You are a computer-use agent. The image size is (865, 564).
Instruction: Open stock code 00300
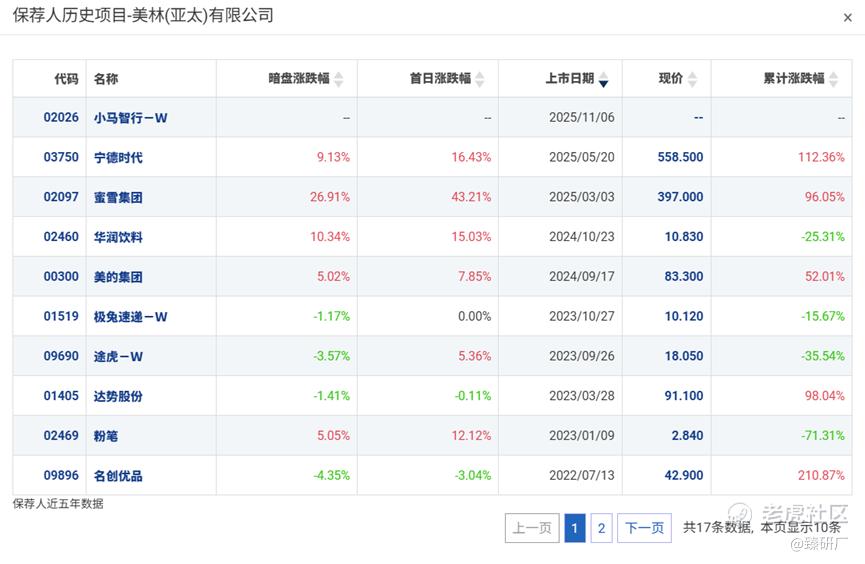tap(61, 276)
